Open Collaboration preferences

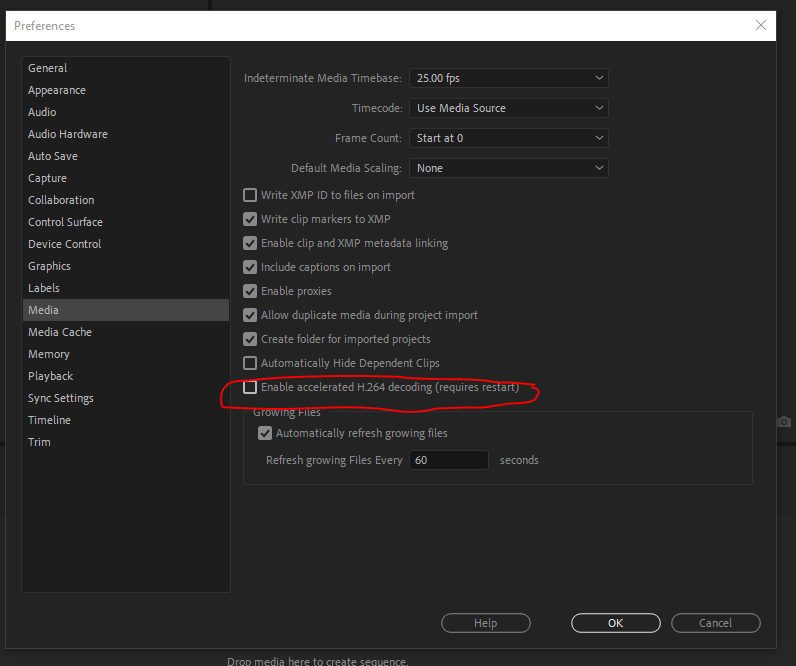pyautogui.click(x=126, y=200)
